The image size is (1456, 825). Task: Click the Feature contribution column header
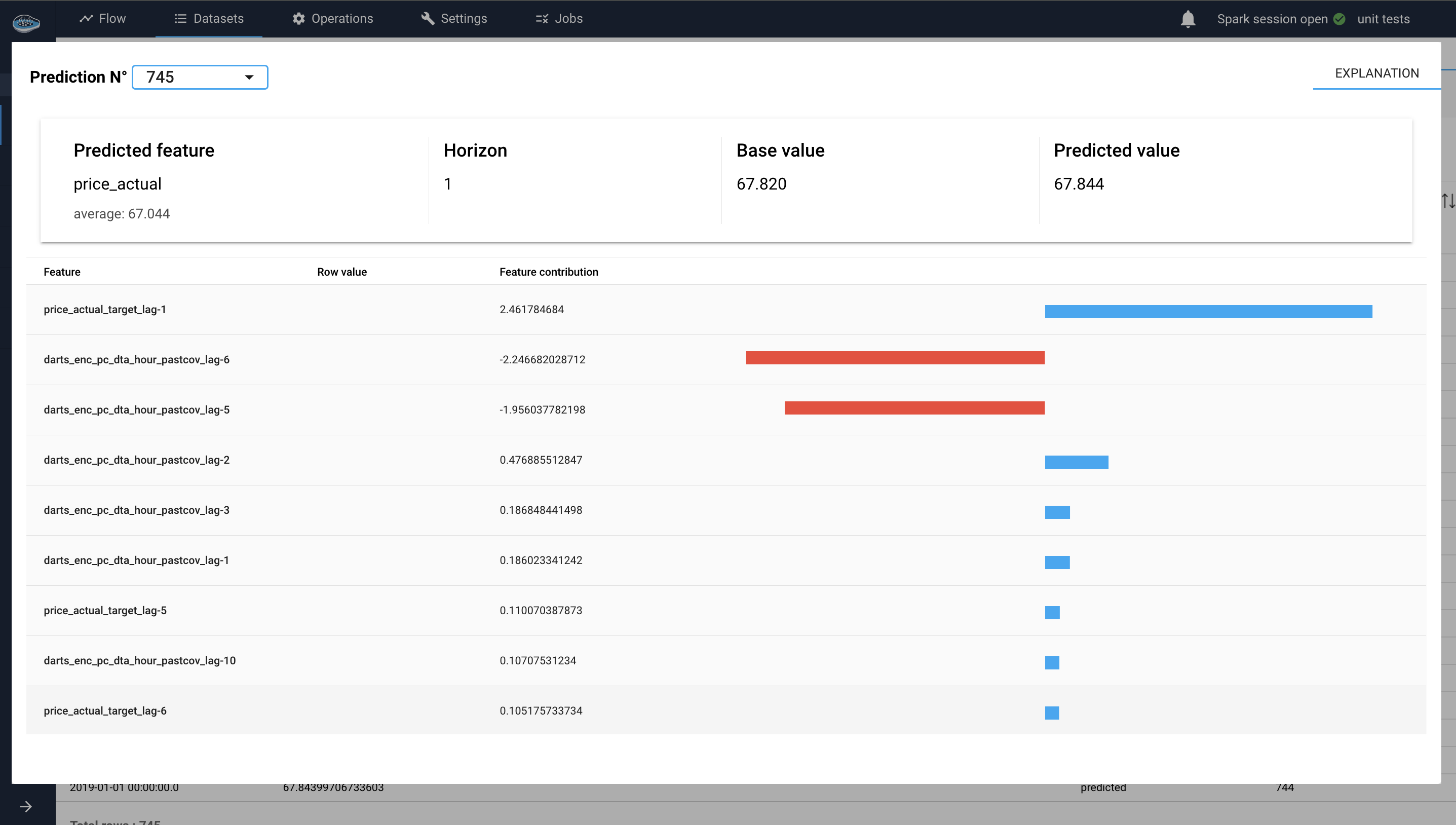(548, 272)
